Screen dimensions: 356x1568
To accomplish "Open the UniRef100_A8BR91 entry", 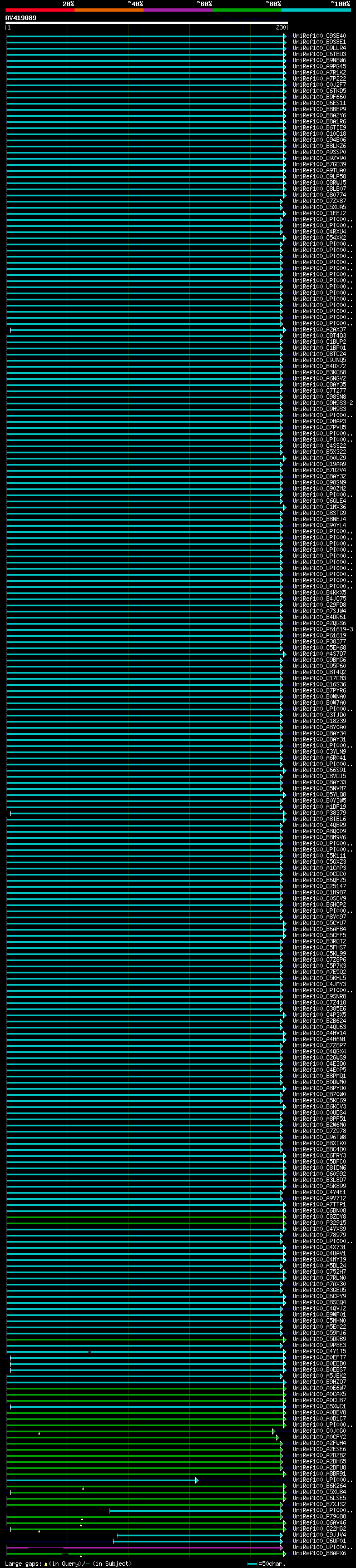I will (319, 1473).
